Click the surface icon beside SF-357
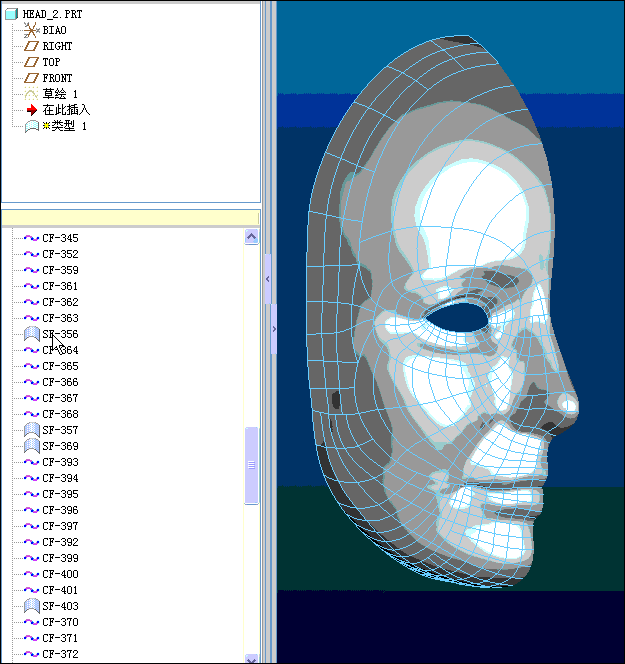 point(32,430)
